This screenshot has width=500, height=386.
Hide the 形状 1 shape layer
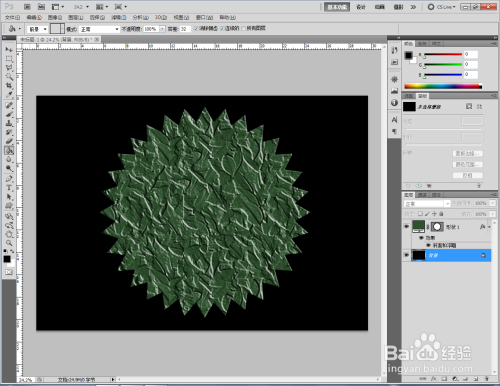click(x=406, y=227)
